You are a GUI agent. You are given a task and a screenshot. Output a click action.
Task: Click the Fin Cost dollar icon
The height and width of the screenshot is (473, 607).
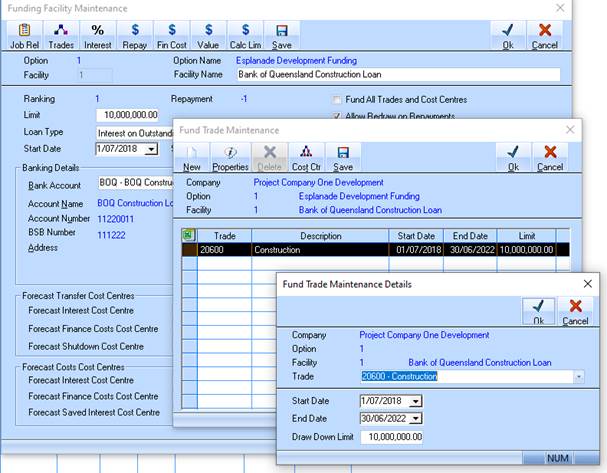click(x=172, y=36)
